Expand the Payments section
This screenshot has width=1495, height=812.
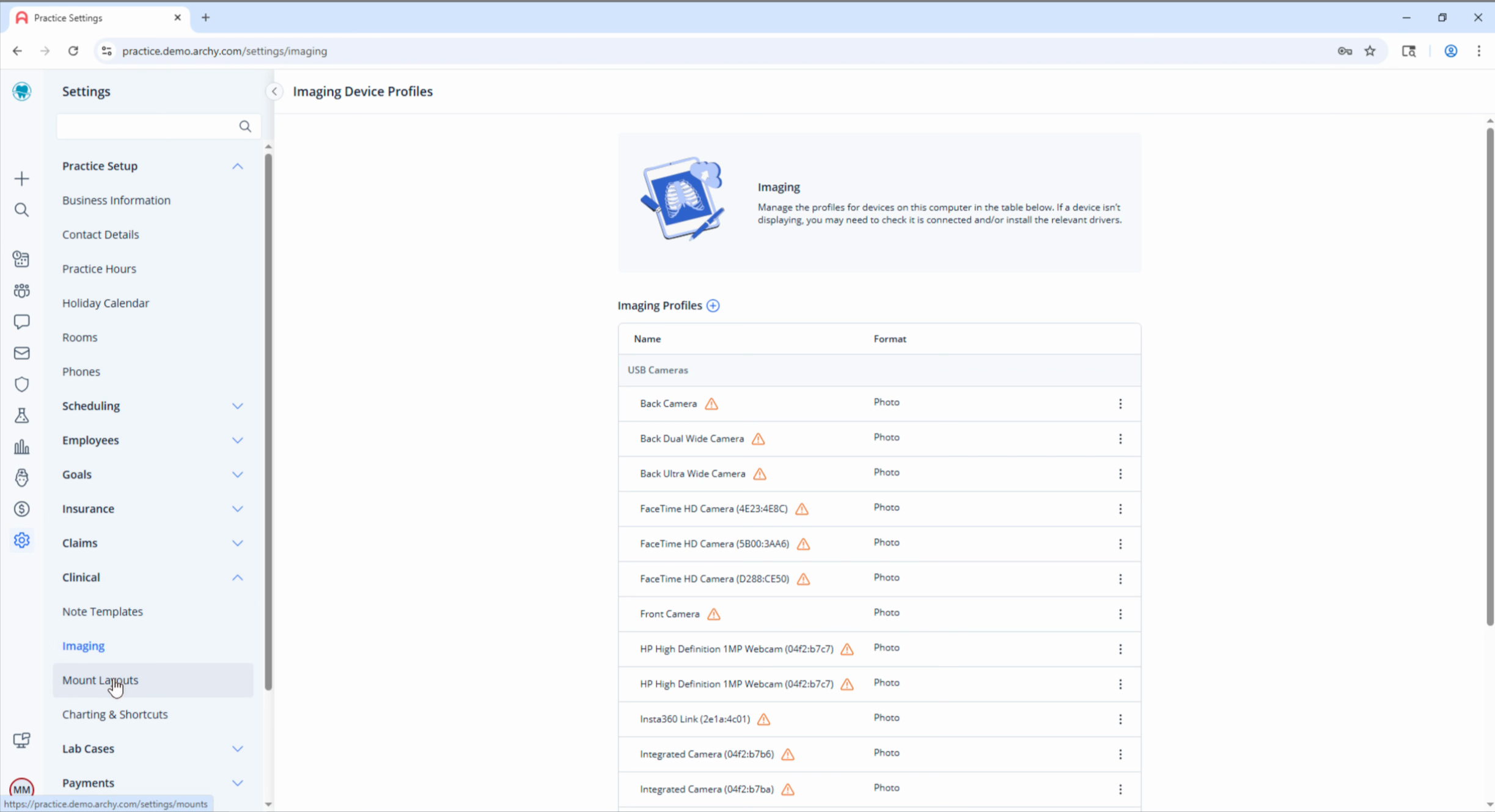238,783
